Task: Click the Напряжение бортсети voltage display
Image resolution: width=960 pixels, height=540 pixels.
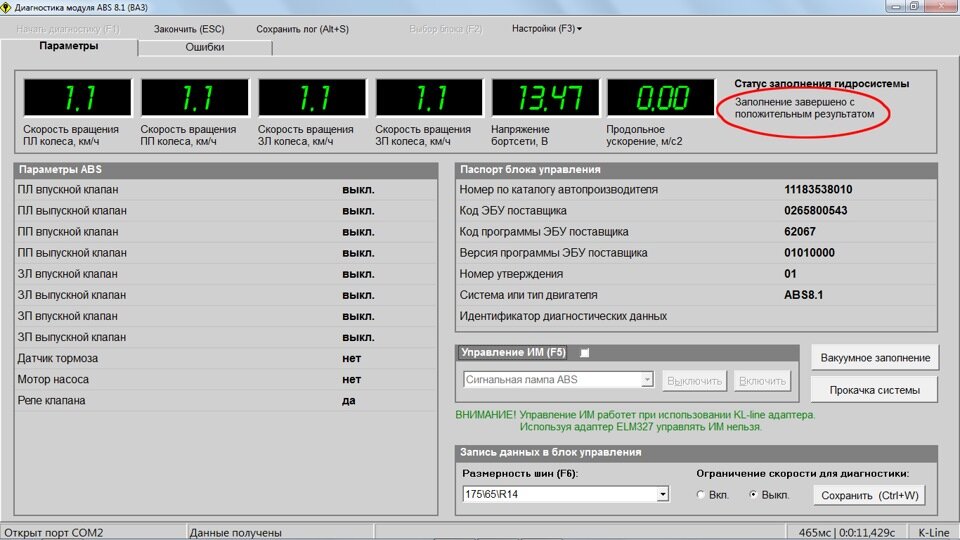Action: [x=546, y=98]
